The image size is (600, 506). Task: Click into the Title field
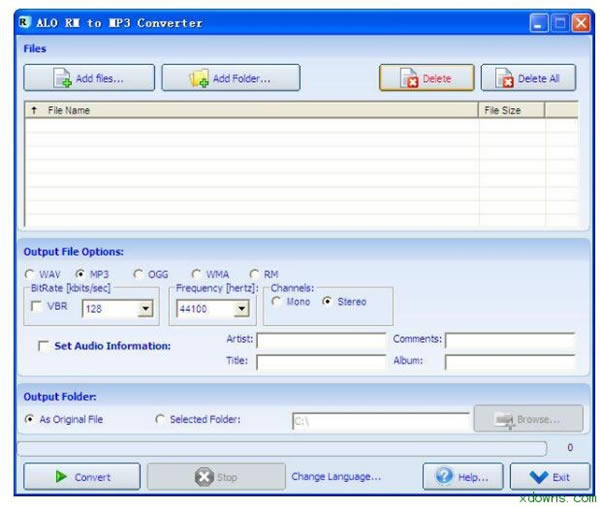pyautogui.click(x=321, y=362)
